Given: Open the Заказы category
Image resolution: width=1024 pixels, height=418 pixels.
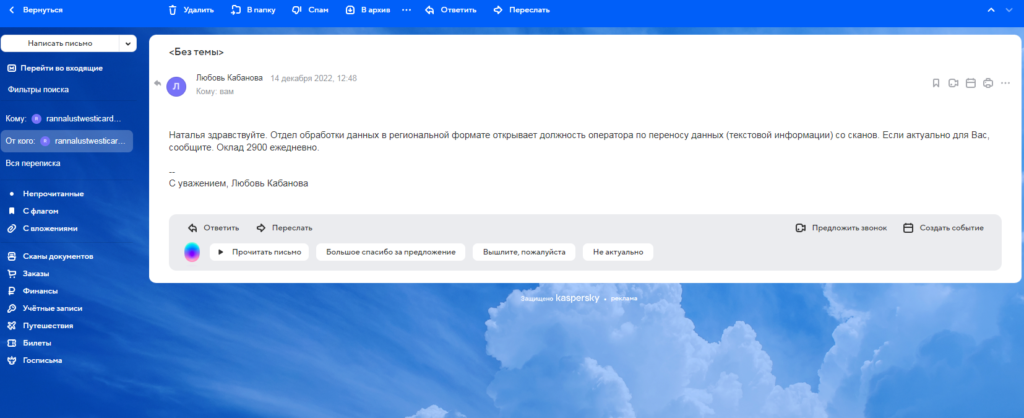Looking at the screenshot, I should click(x=28, y=274).
